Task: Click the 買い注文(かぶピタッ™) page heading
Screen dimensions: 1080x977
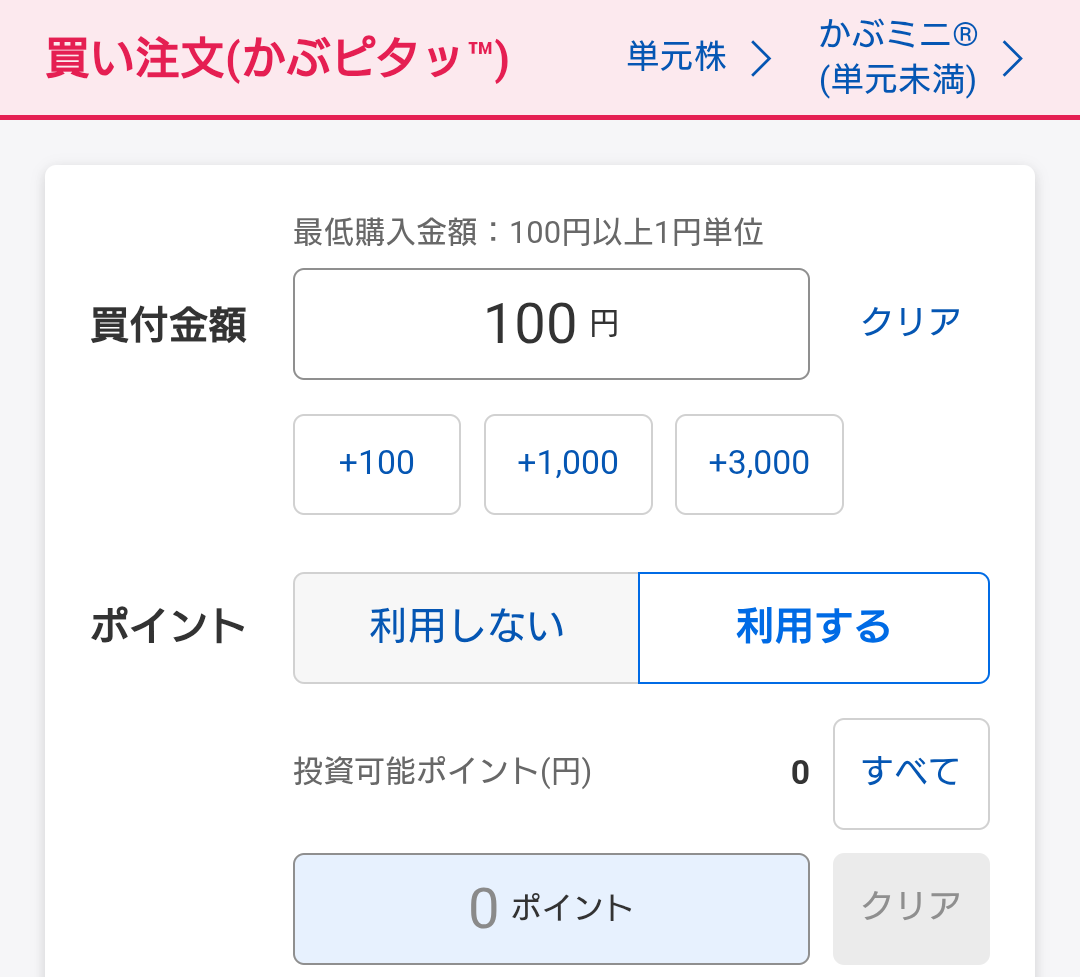Action: [x=277, y=59]
